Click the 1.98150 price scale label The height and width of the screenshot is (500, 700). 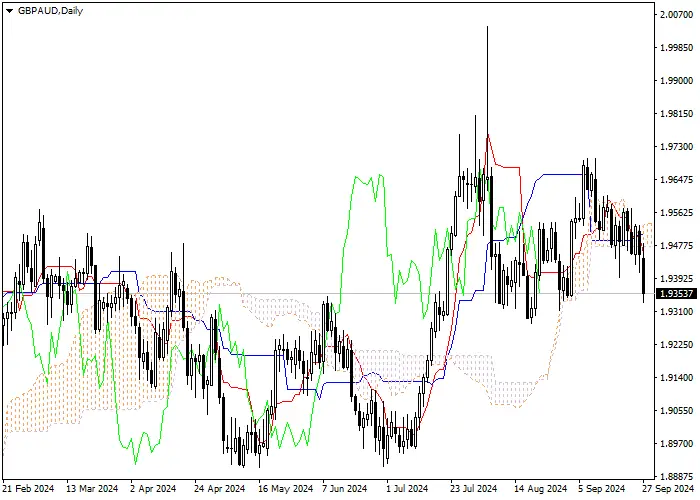pos(676,114)
